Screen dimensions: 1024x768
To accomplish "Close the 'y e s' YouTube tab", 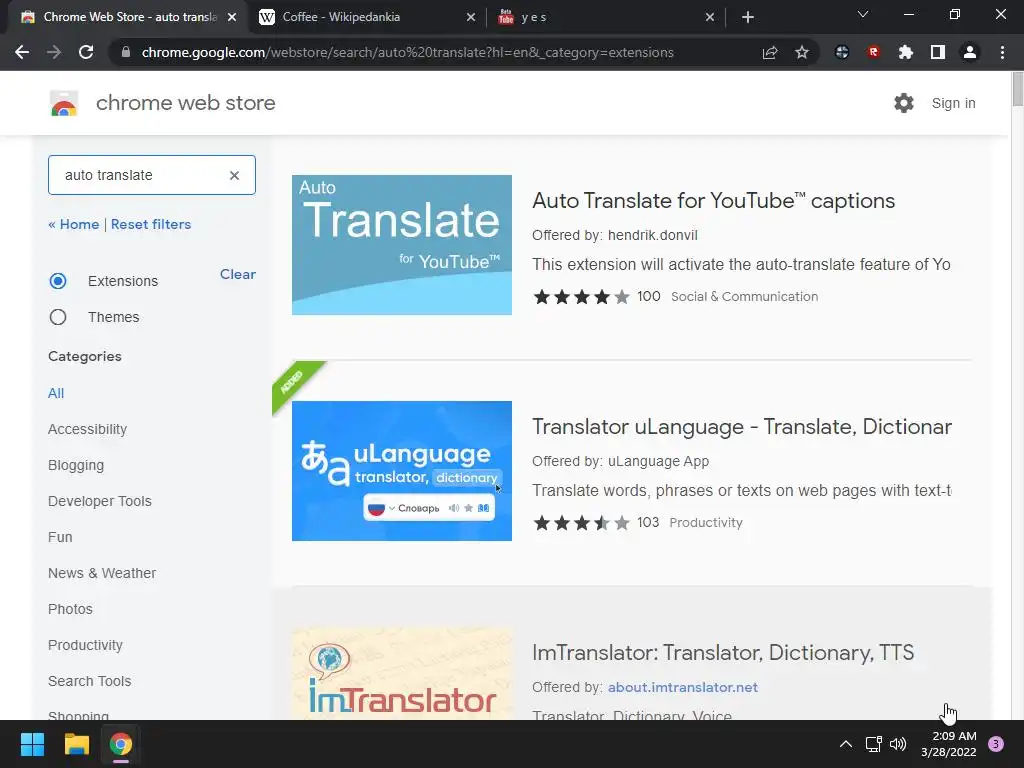I will pos(710,18).
